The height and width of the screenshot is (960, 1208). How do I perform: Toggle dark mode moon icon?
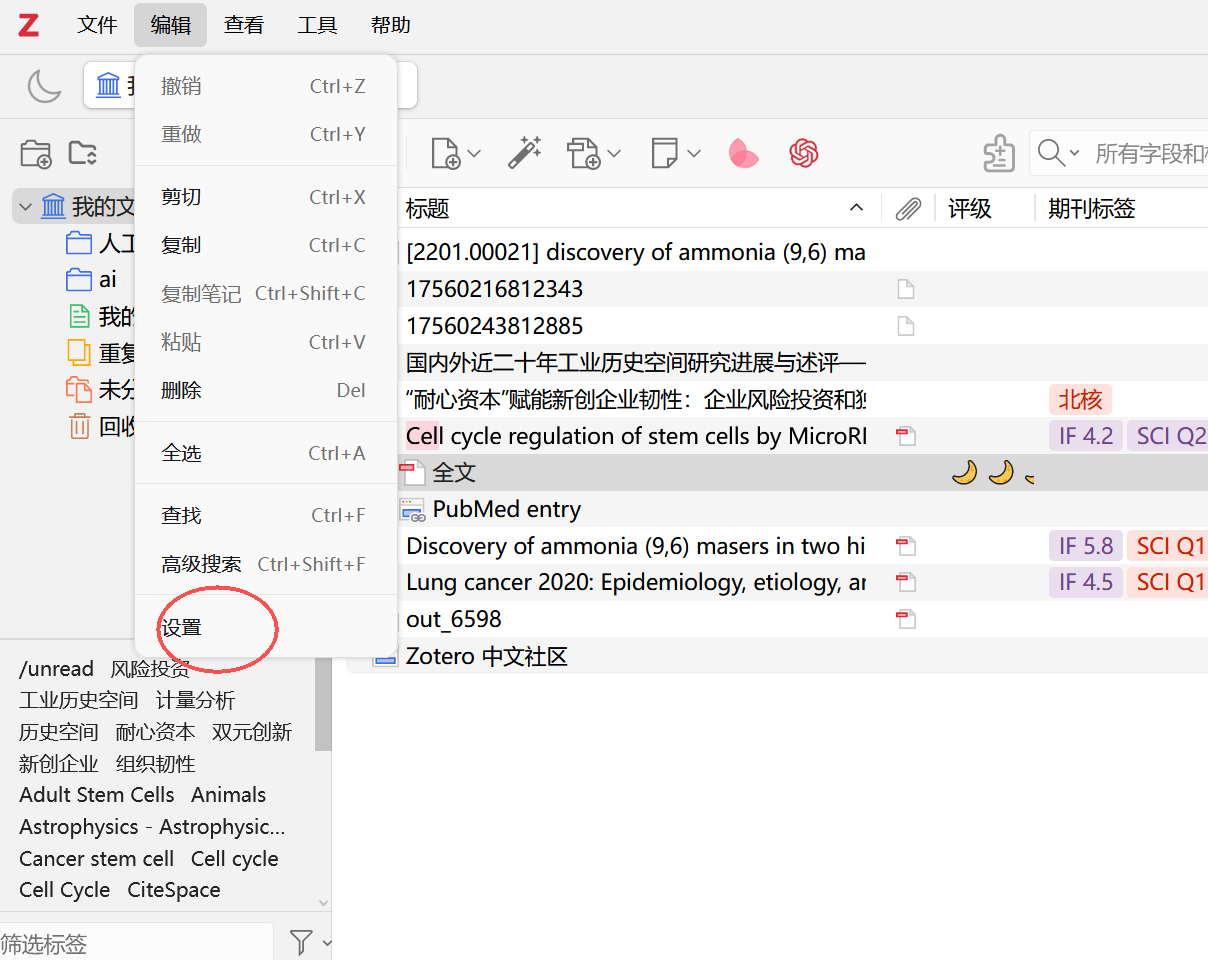[x=44, y=86]
